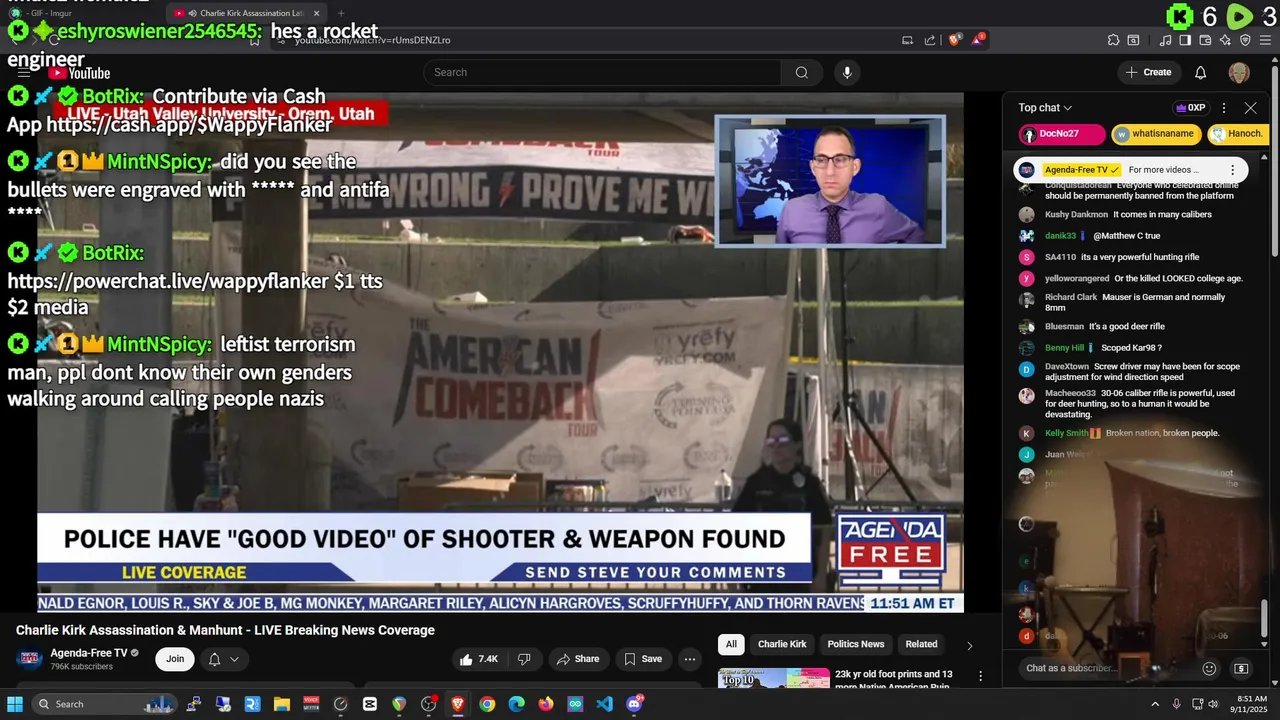Open live chat more options menu

(x=1224, y=108)
